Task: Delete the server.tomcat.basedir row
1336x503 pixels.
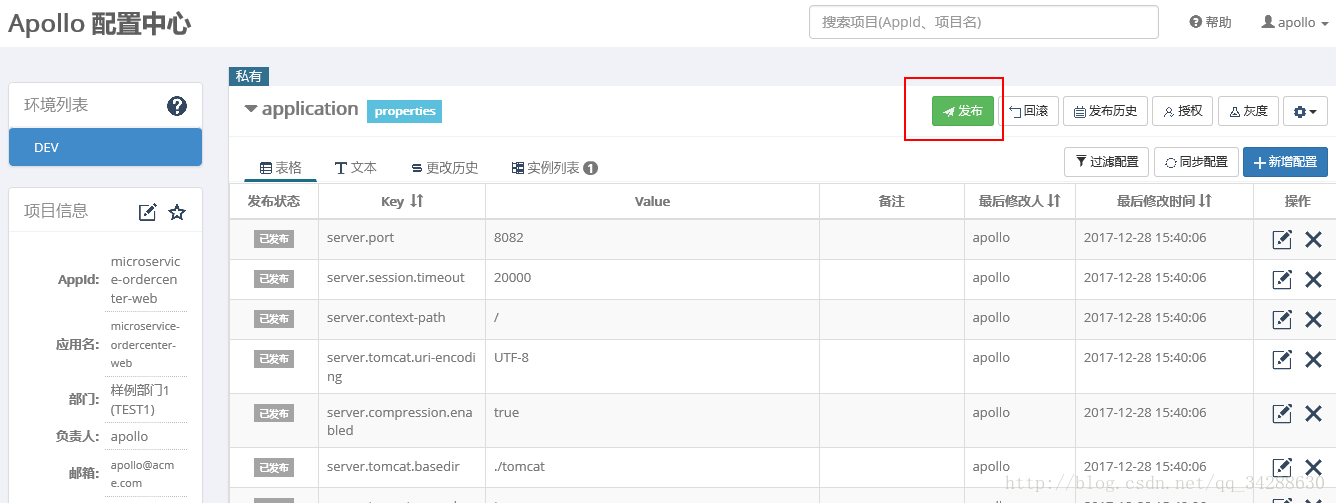Action: (1313, 467)
